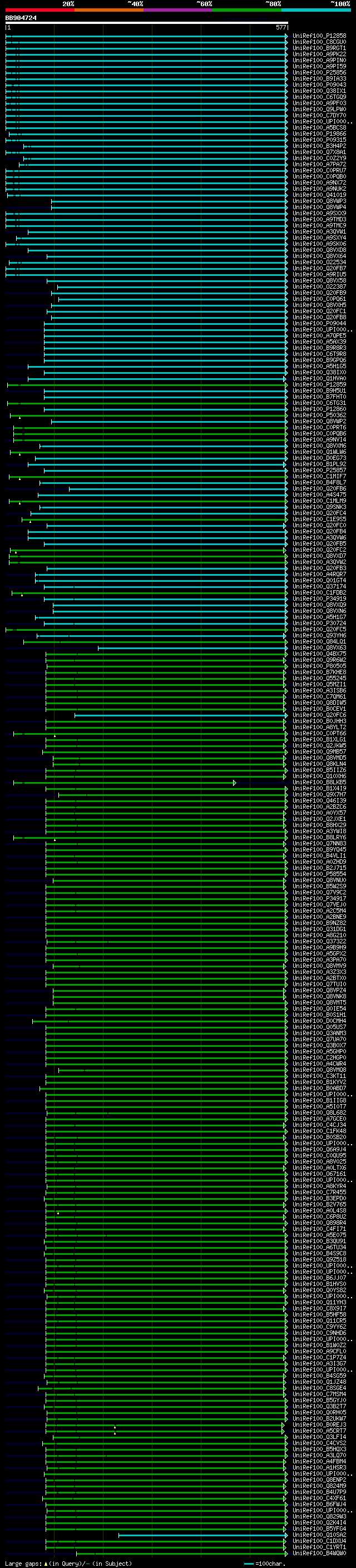Select the UniRef100_B7FHT0 label
The width and height of the screenshot is (356, 1568).
319,397
